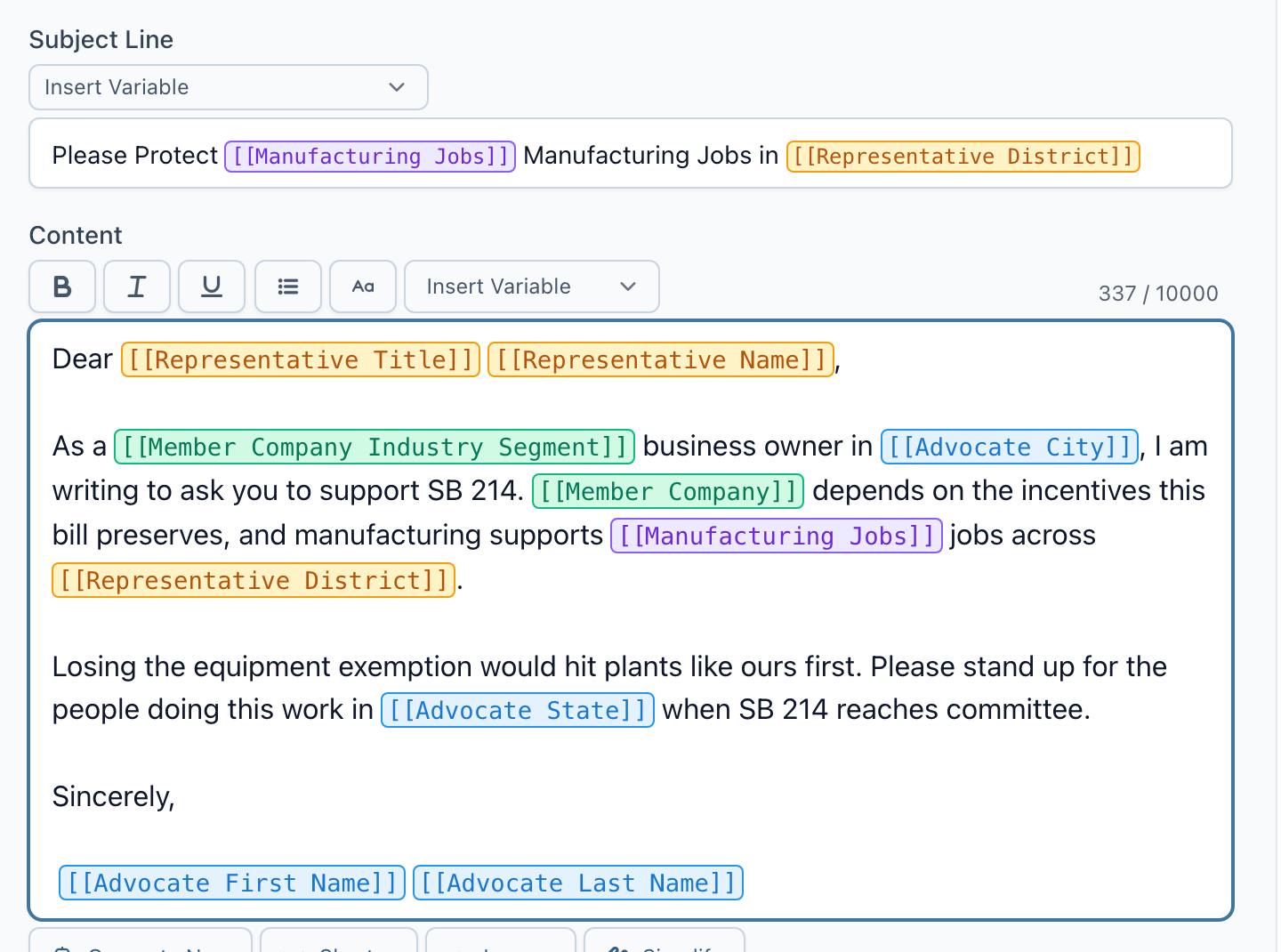
Task: Click the word 'Sincerely,' in the message
Action: pos(114,796)
